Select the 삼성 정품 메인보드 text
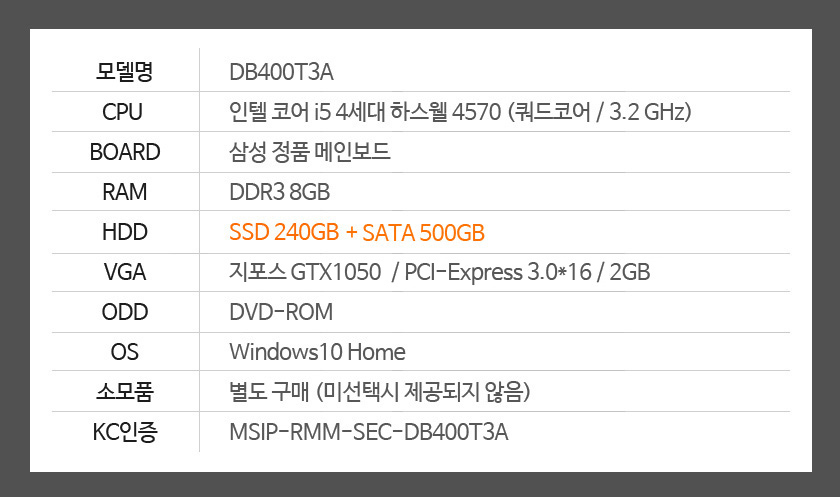This screenshot has height=498, width=840. (x=310, y=152)
